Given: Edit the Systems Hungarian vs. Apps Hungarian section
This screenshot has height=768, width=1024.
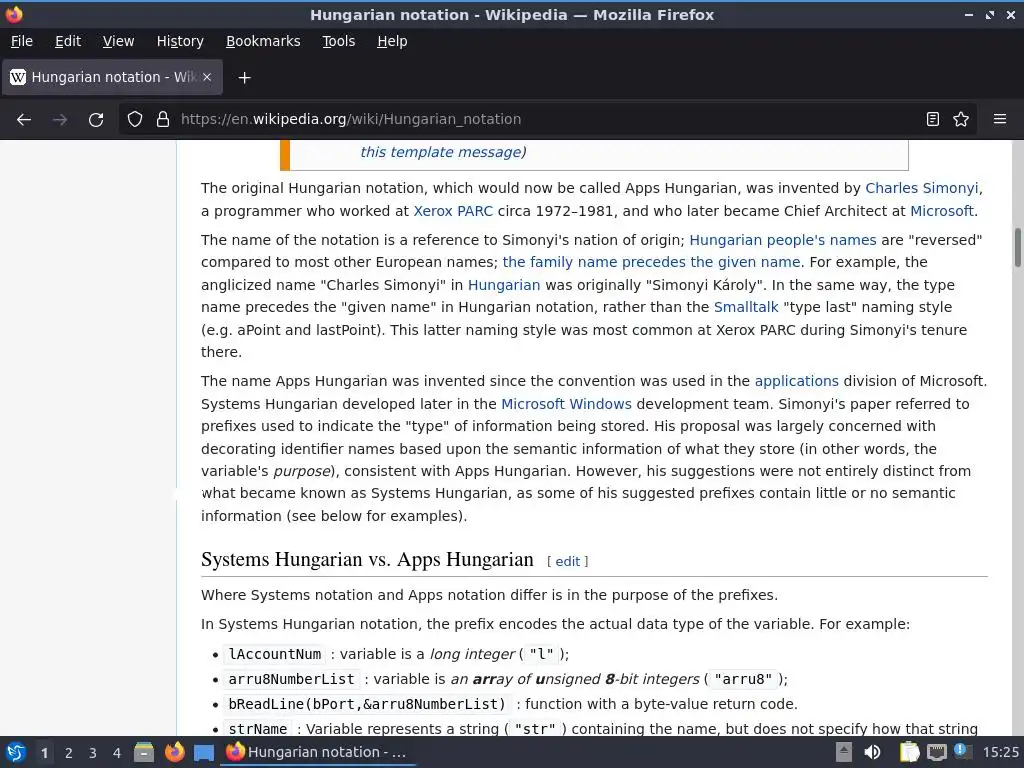Looking at the screenshot, I should (x=568, y=561).
